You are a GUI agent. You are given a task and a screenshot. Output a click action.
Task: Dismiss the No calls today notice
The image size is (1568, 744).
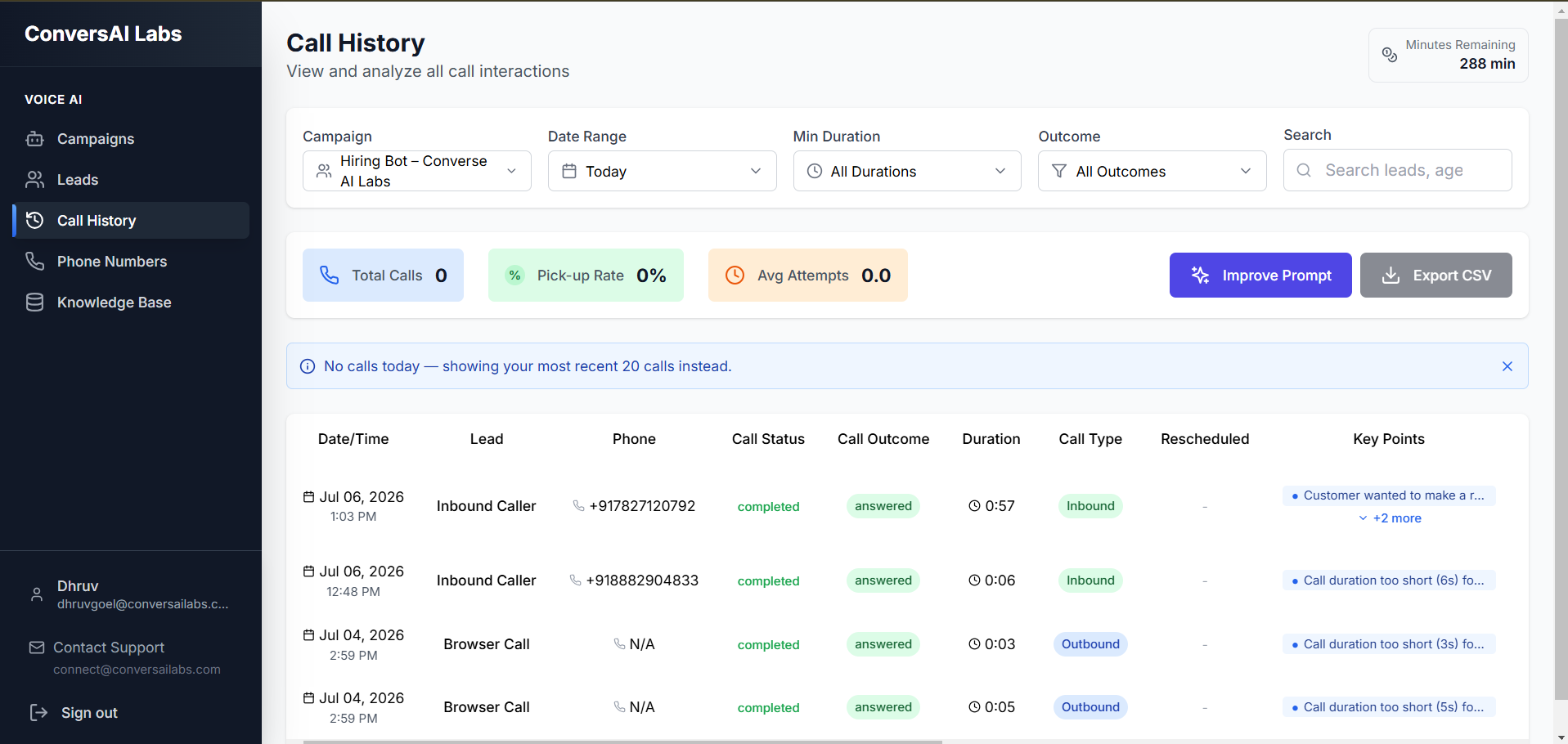1507,366
